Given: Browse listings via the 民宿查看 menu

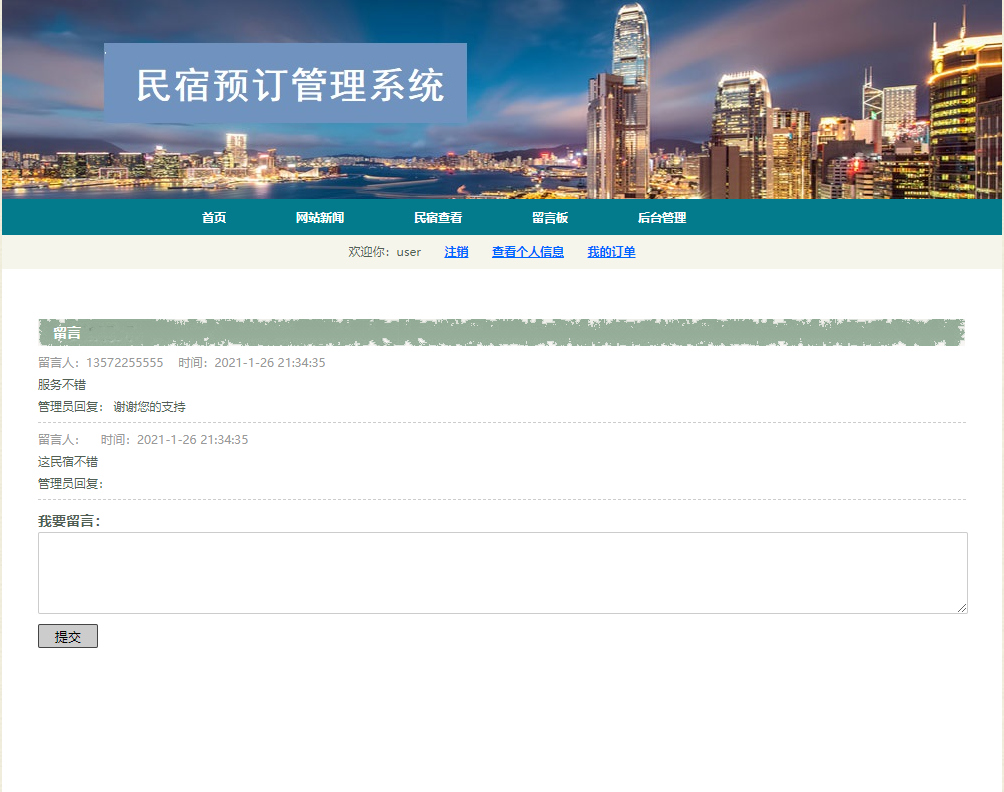Looking at the screenshot, I should click(x=438, y=216).
